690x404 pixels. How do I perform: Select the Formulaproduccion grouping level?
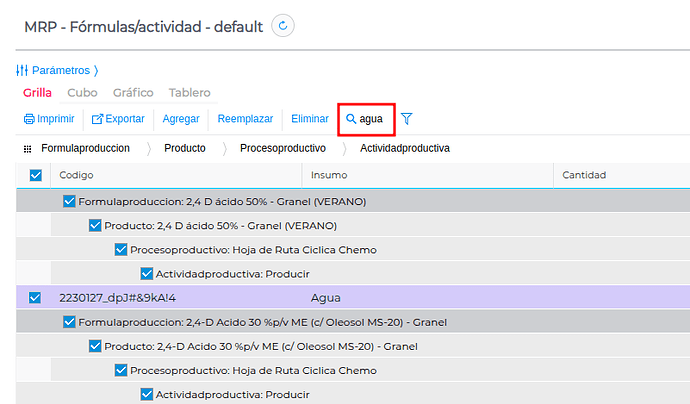click(85, 148)
